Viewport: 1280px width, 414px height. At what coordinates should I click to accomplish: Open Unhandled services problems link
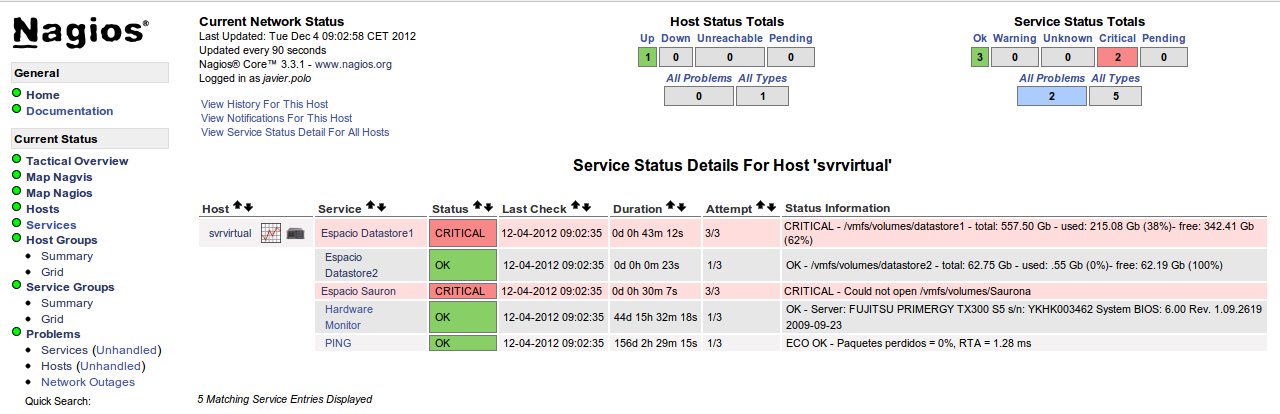pos(126,350)
